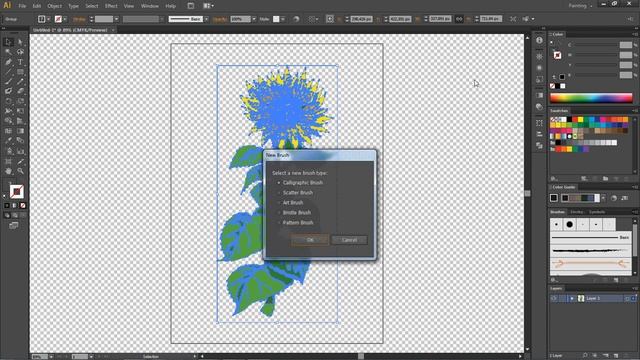Open Swatch Libraries menu icon
640x360 pixels.
[554, 178]
